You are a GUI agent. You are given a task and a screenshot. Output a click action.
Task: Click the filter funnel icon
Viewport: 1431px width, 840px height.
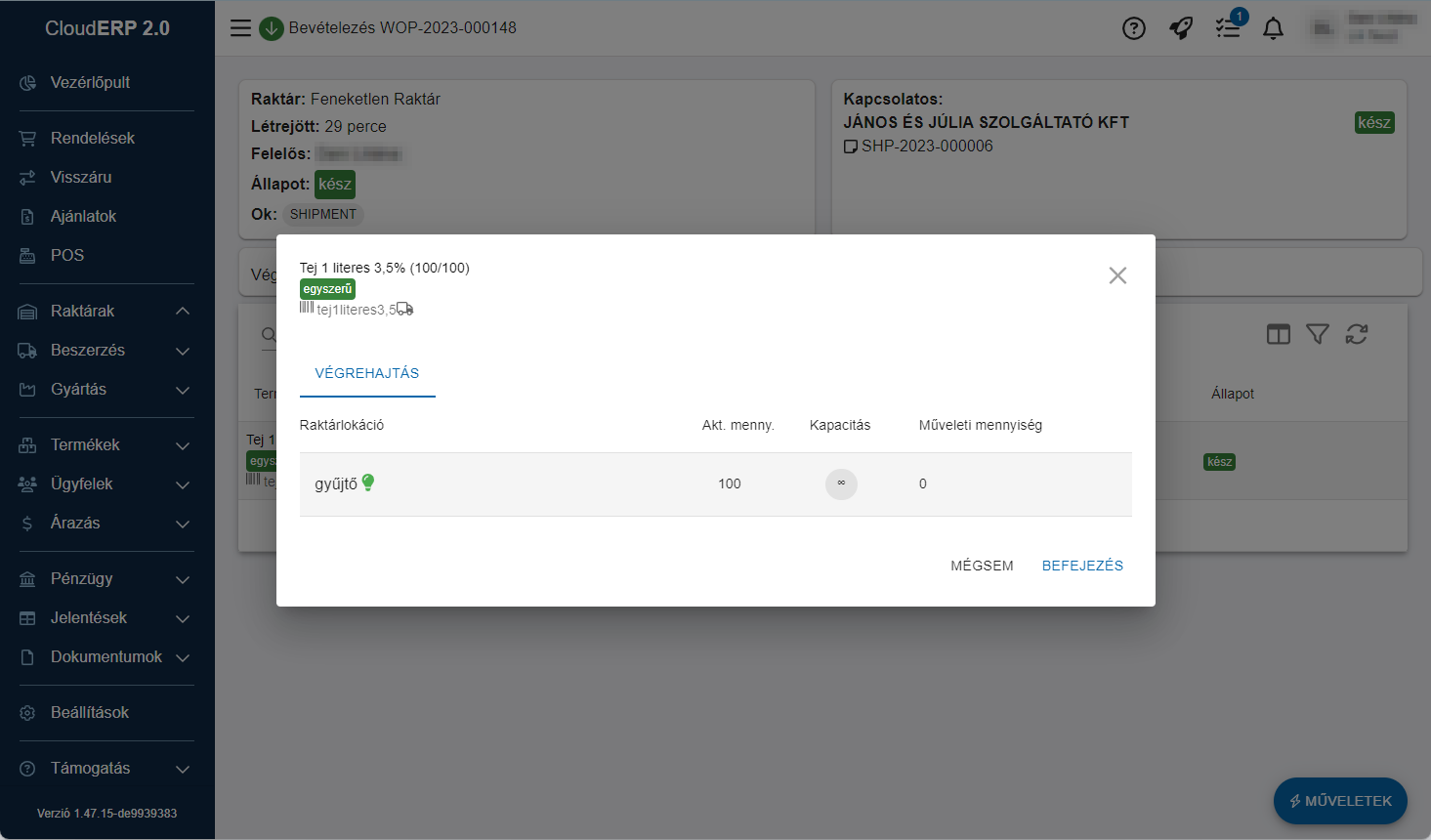pyautogui.click(x=1317, y=334)
